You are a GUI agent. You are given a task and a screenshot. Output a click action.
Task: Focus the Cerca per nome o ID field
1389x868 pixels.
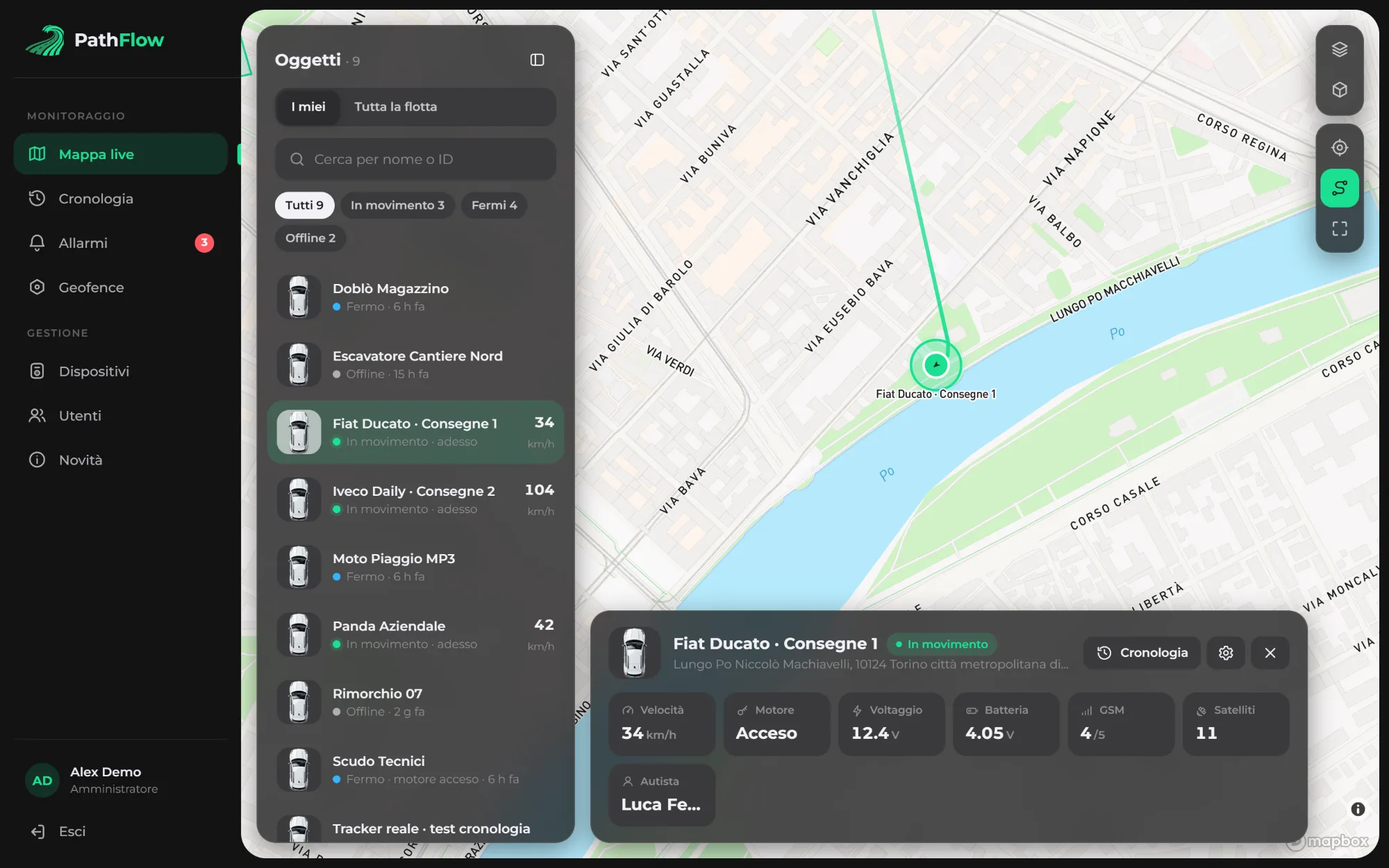tap(415, 160)
